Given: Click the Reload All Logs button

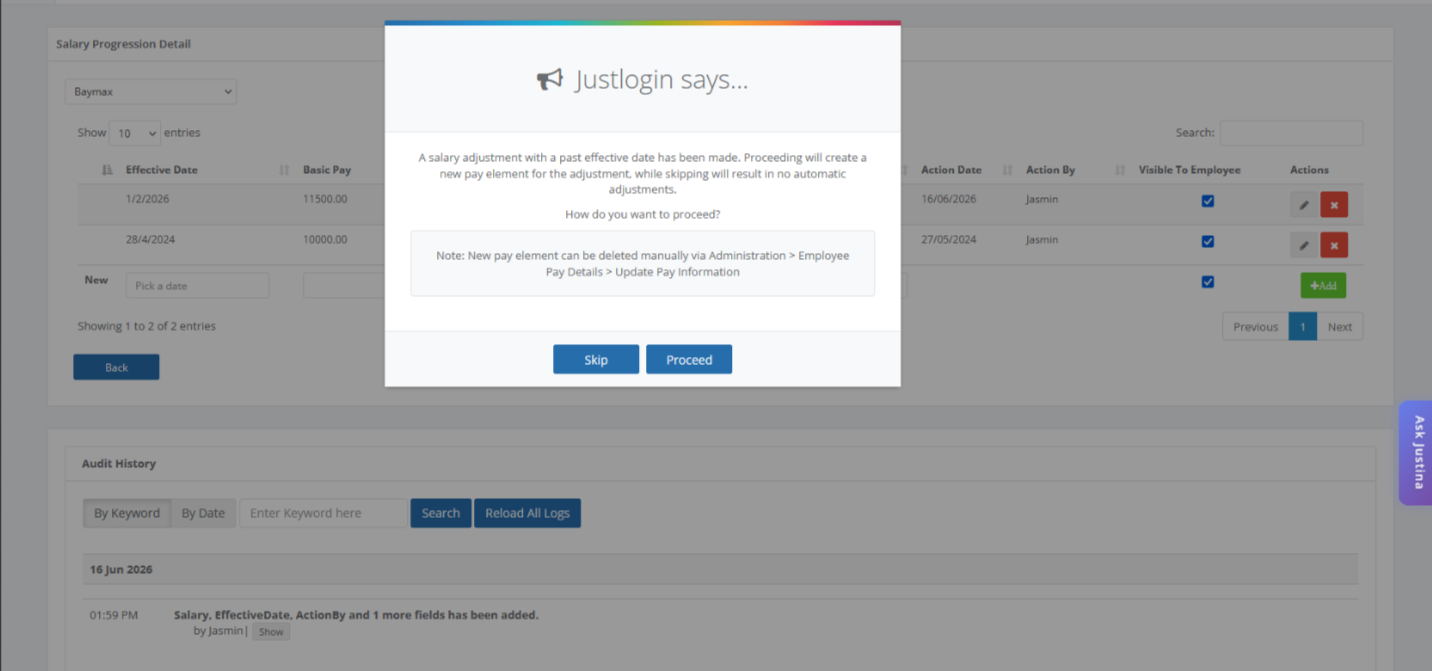Looking at the screenshot, I should pos(527,513).
